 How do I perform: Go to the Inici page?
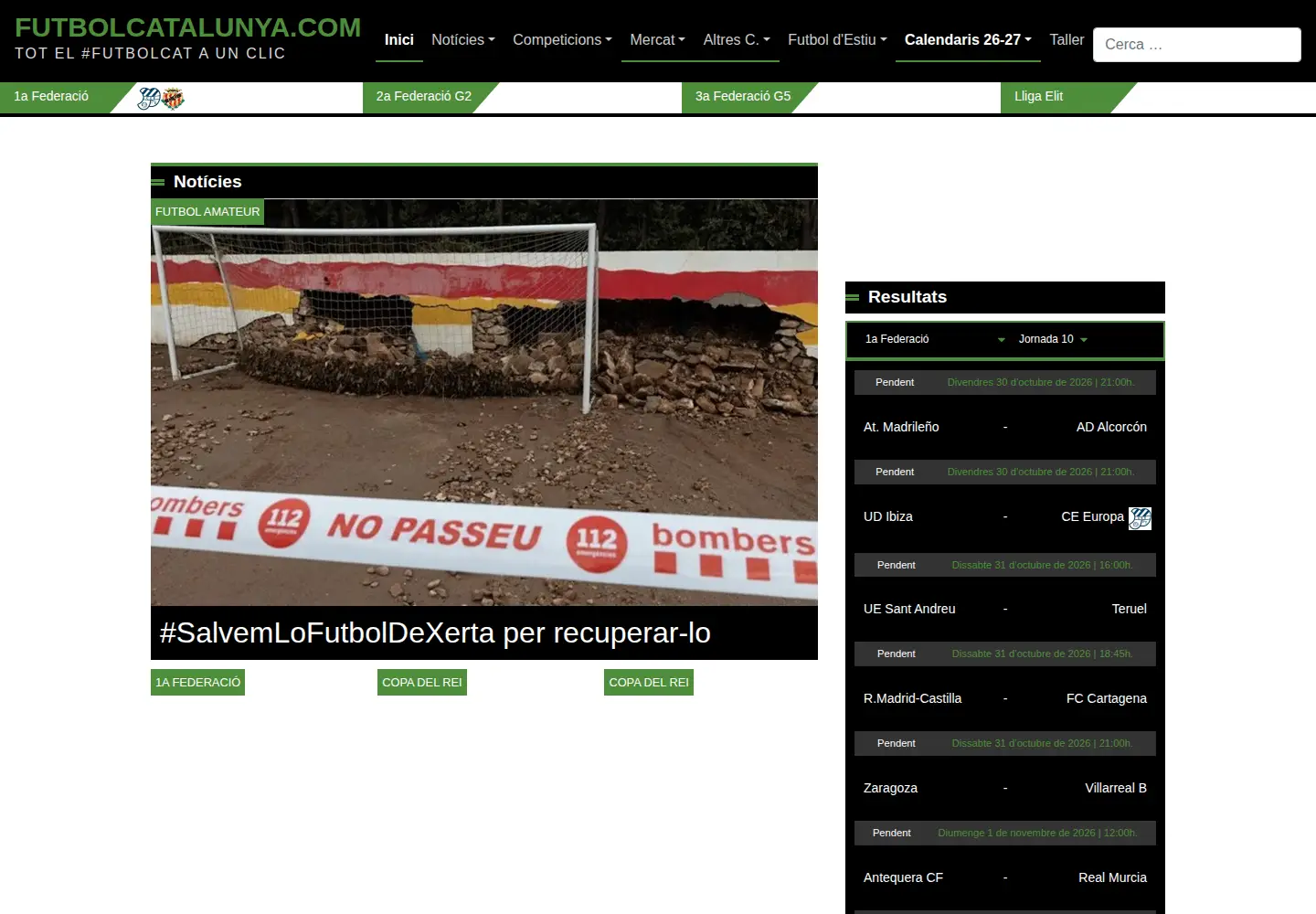tap(398, 40)
